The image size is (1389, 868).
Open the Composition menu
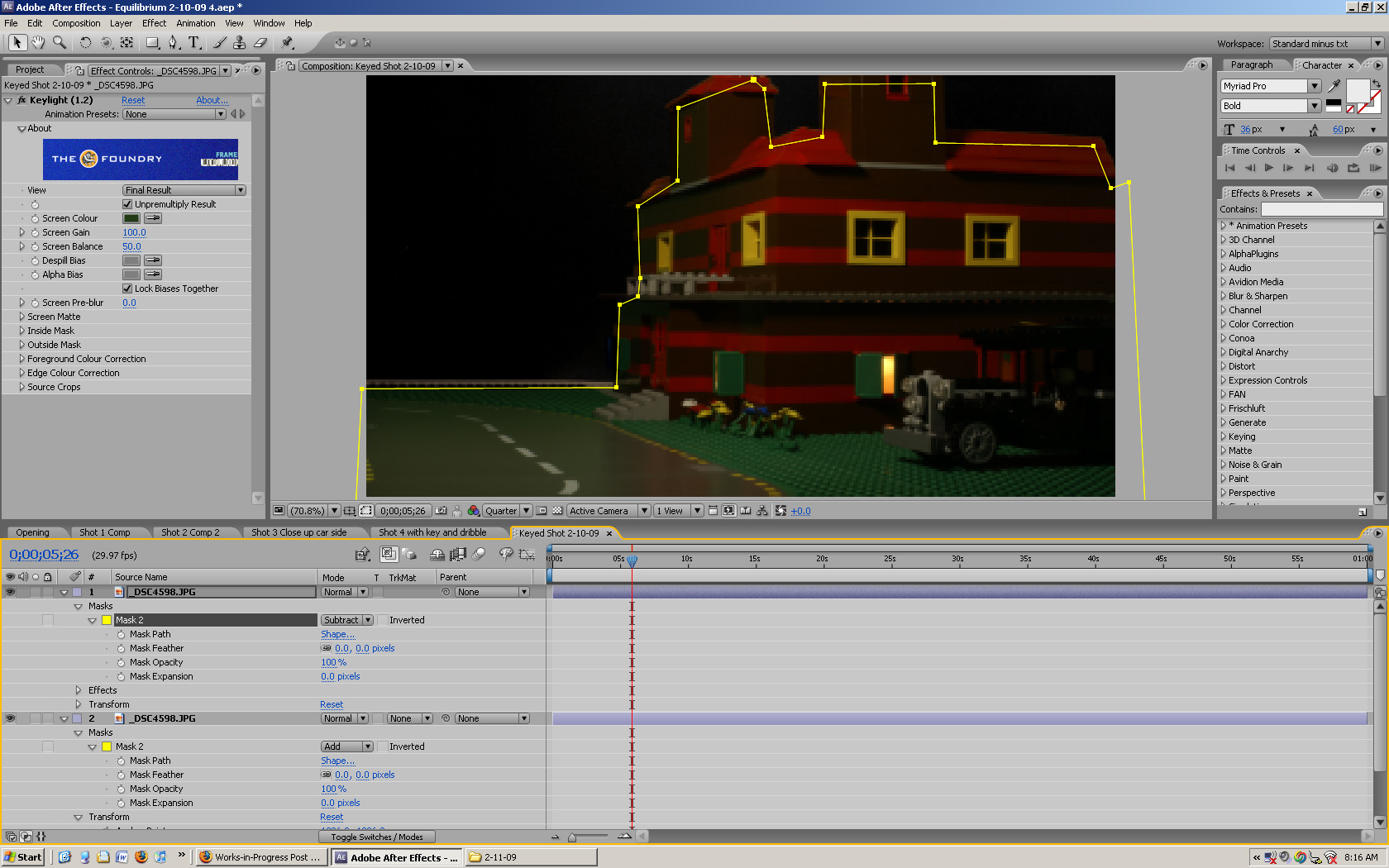pos(76,23)
